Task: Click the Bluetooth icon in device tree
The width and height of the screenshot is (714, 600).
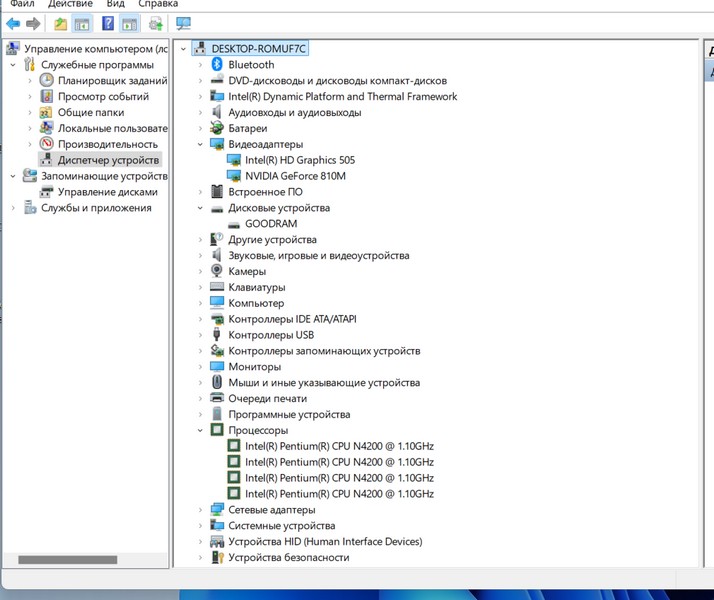Action: click(x=217, y=65)
